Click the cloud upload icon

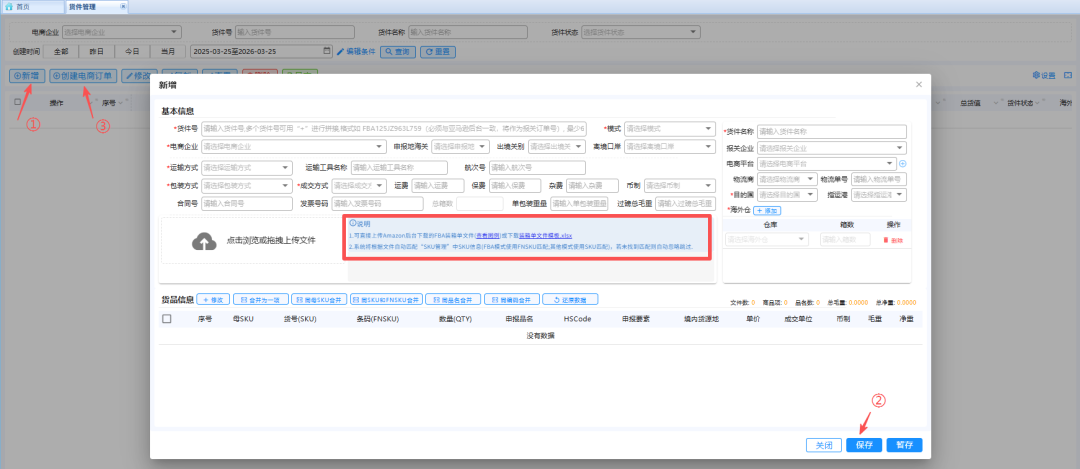203,241
